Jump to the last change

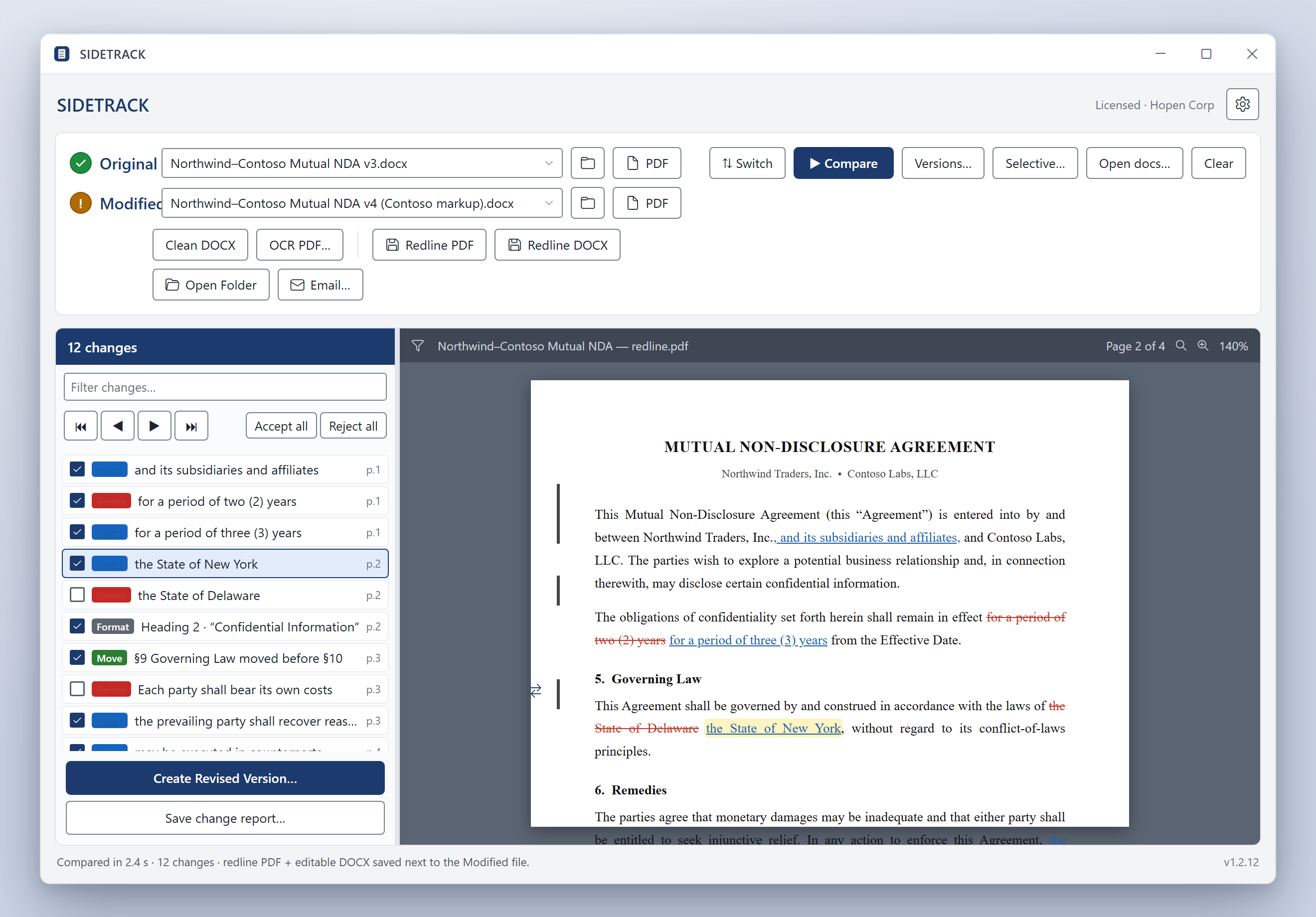pos(191,426)
